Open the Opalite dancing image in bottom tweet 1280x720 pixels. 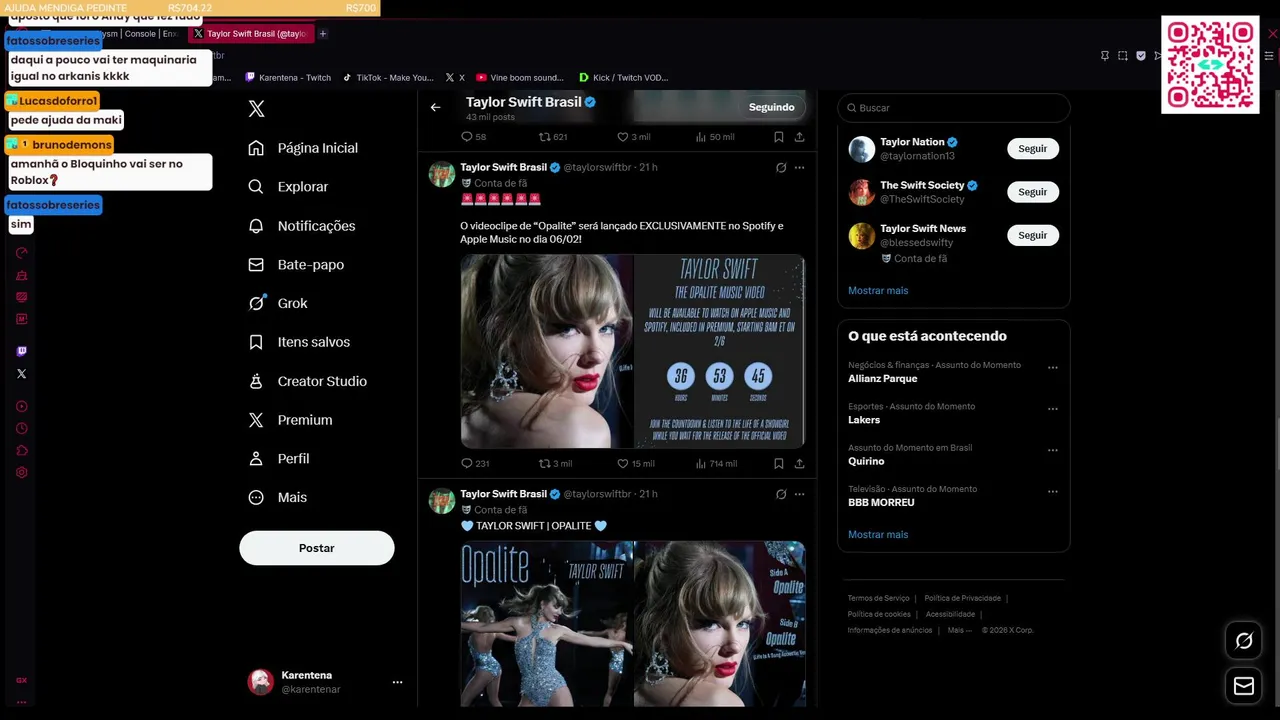click(x=547, y=624)
